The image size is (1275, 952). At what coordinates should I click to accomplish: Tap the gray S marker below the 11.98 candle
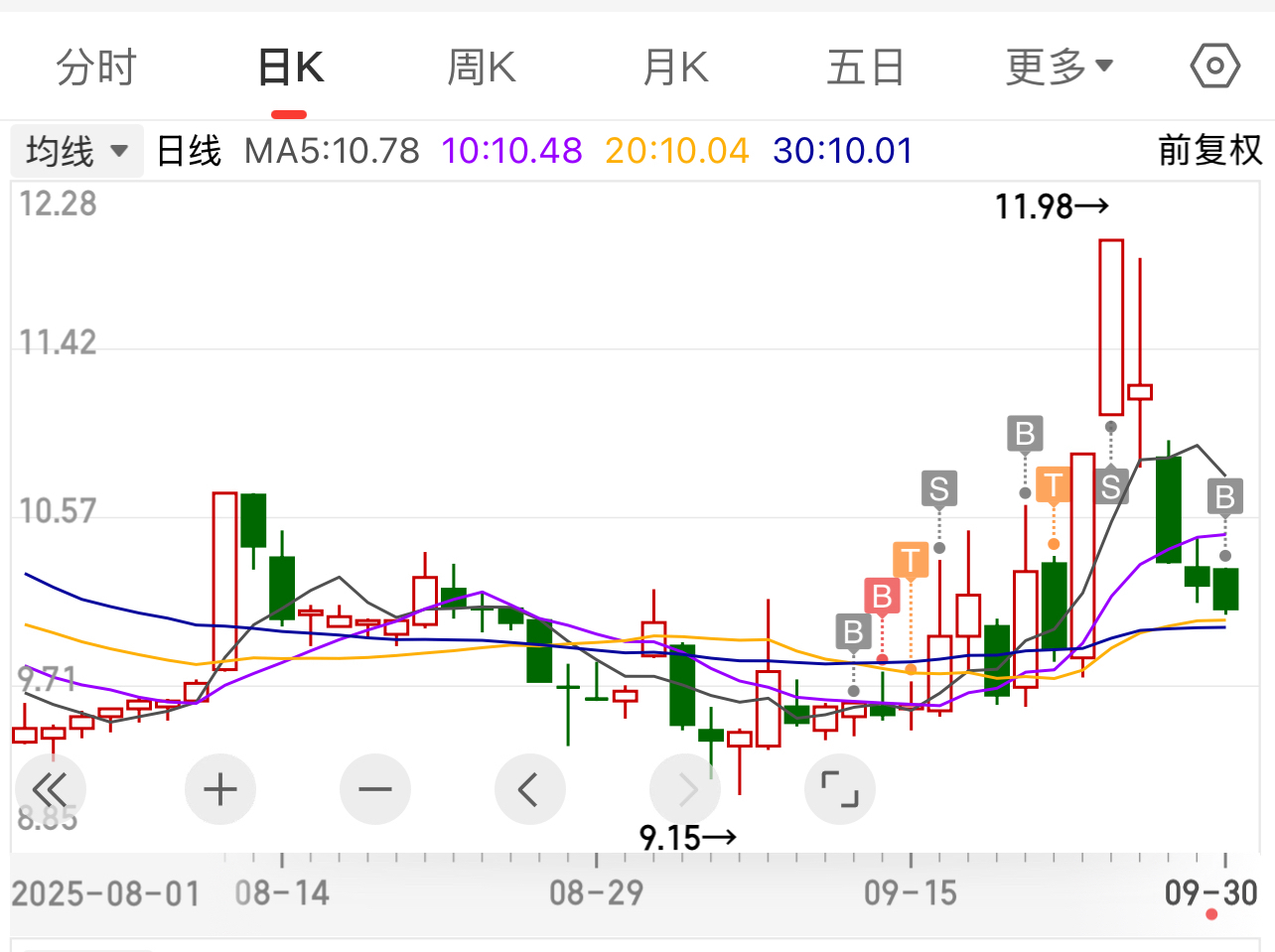pyautogui.click(x=1110, y=485)
